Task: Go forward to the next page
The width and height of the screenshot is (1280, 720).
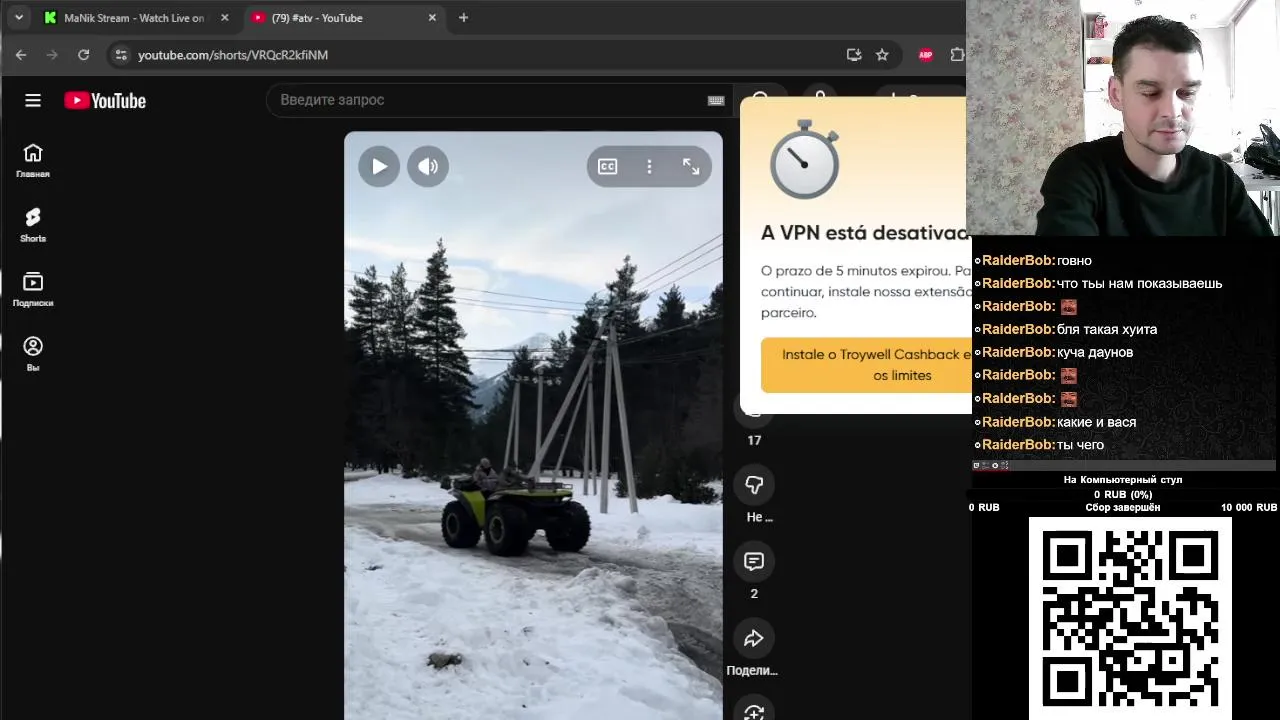Action: [53, 55]
